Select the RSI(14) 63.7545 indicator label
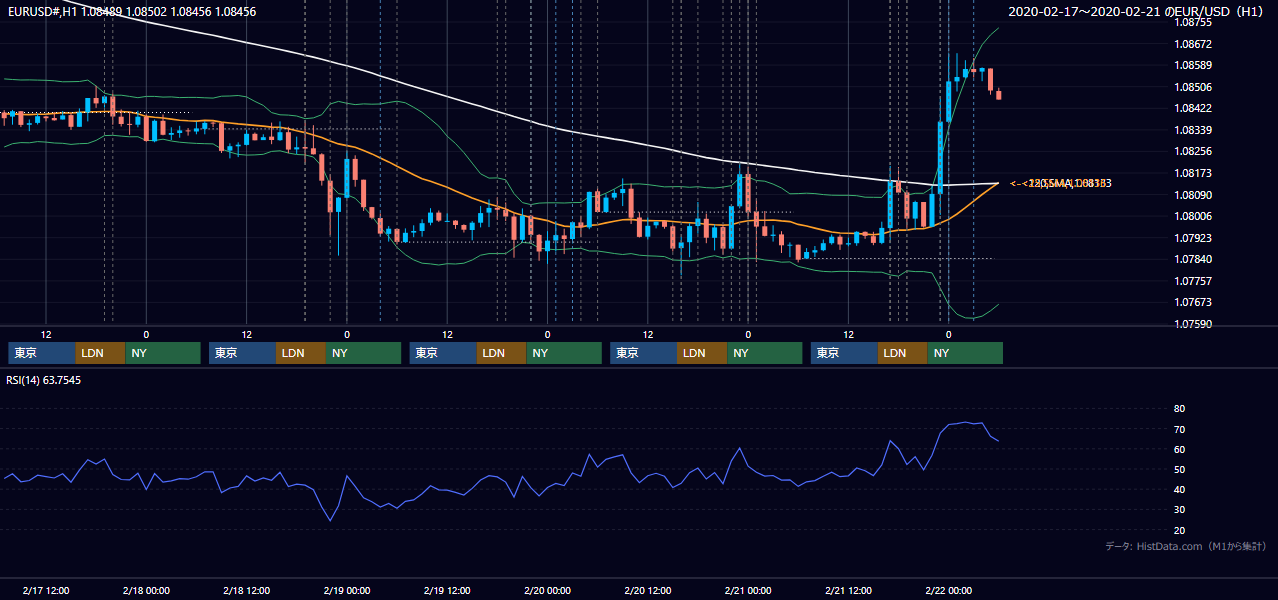The image size is (1278, 600). pos(44,380)
